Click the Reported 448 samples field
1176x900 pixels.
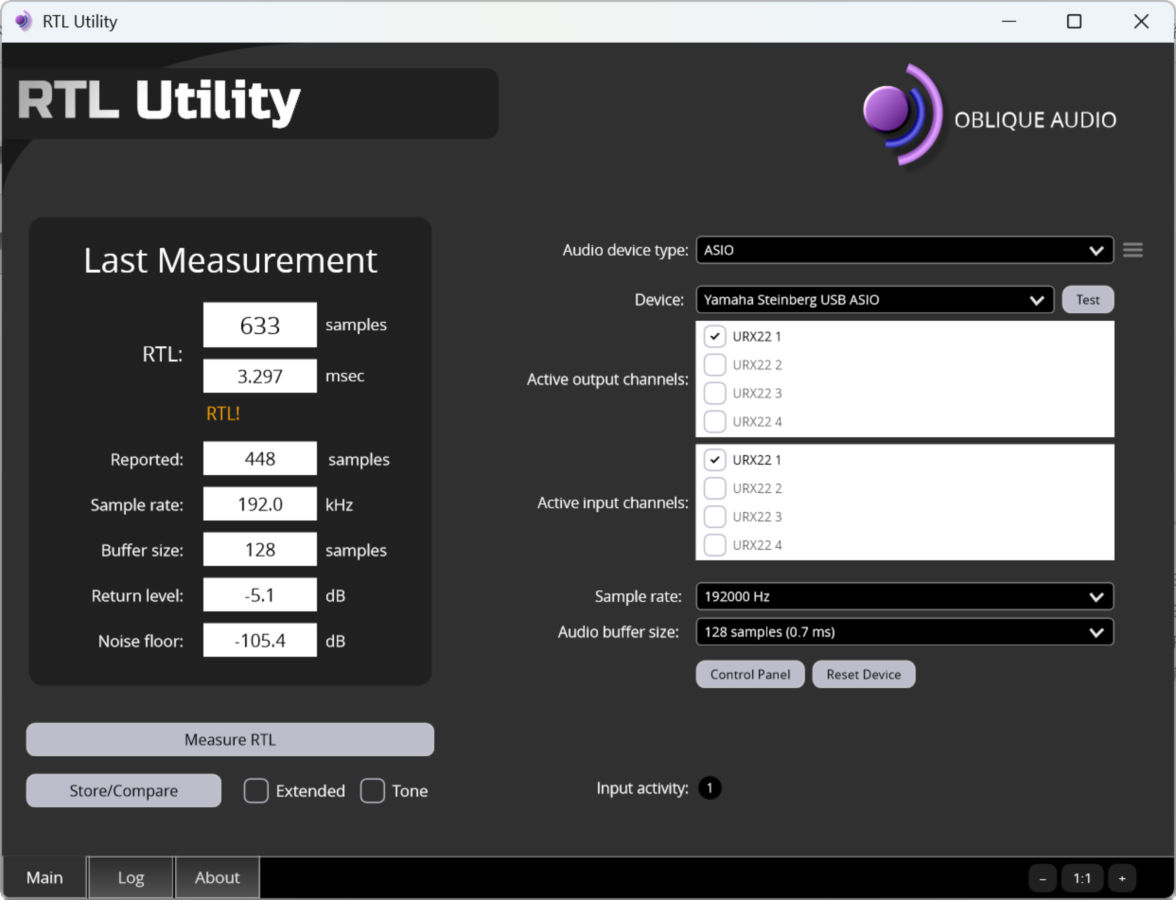[x=260, y=459]
